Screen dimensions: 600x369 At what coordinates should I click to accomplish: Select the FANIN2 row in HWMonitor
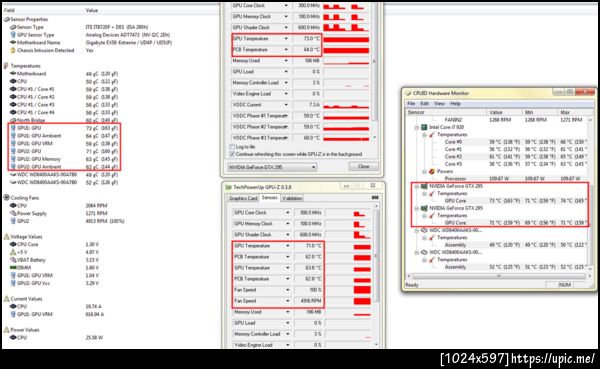(496, 120)
